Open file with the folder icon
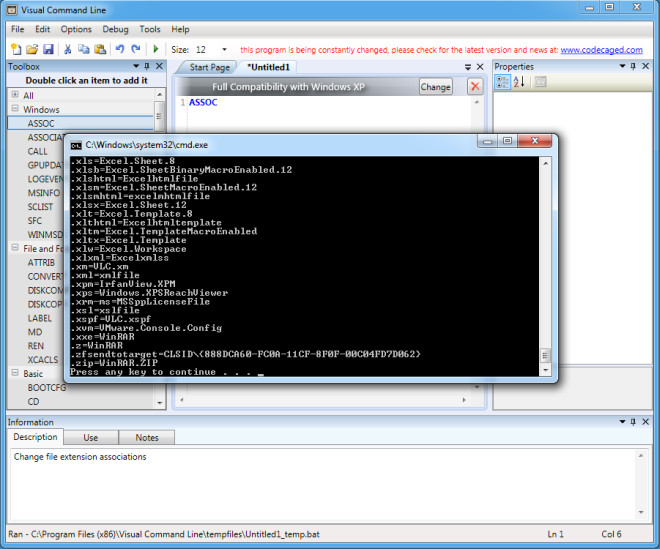660x549 pixels. tap(32, 49)
